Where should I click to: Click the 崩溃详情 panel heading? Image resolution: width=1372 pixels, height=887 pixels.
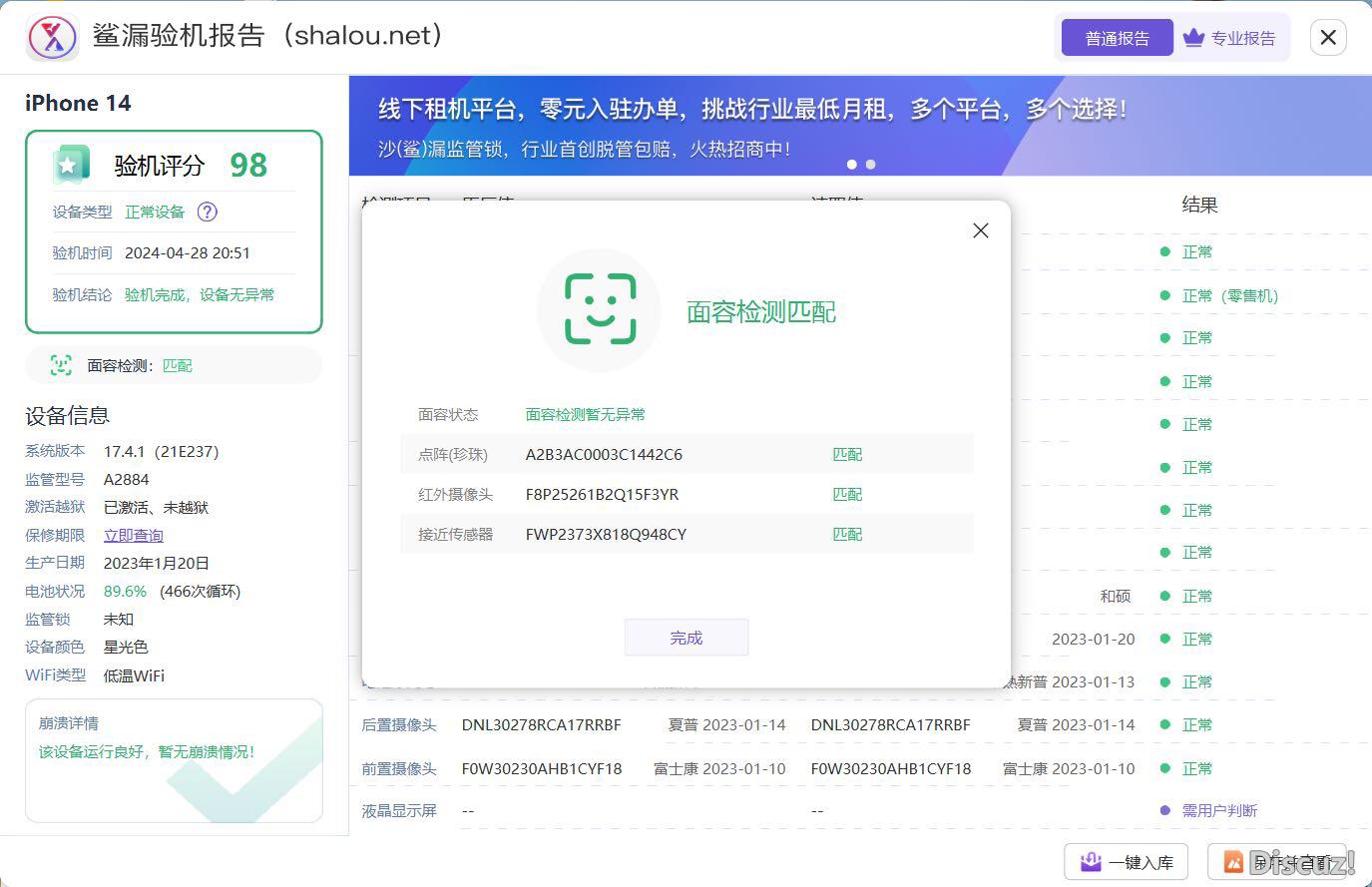coord(69,722)
